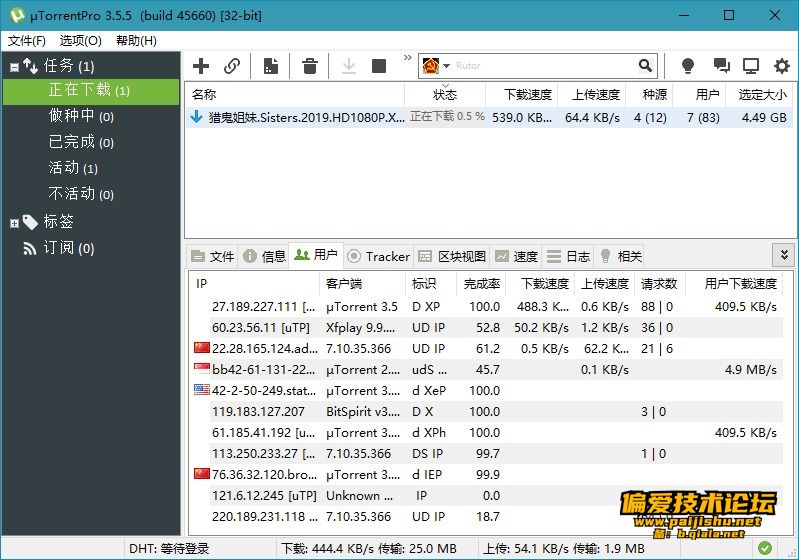The height and width of the screenshot is (560, 799).
Task: Switch to the 速度 tab
Action: pos(517,256)
